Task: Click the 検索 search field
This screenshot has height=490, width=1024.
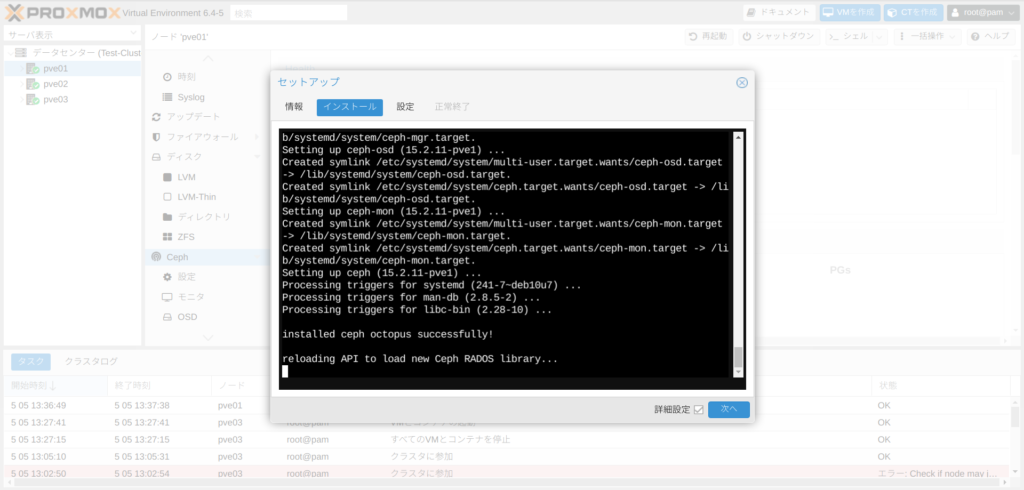Action: pyautogui.click(x=289, y=12)
